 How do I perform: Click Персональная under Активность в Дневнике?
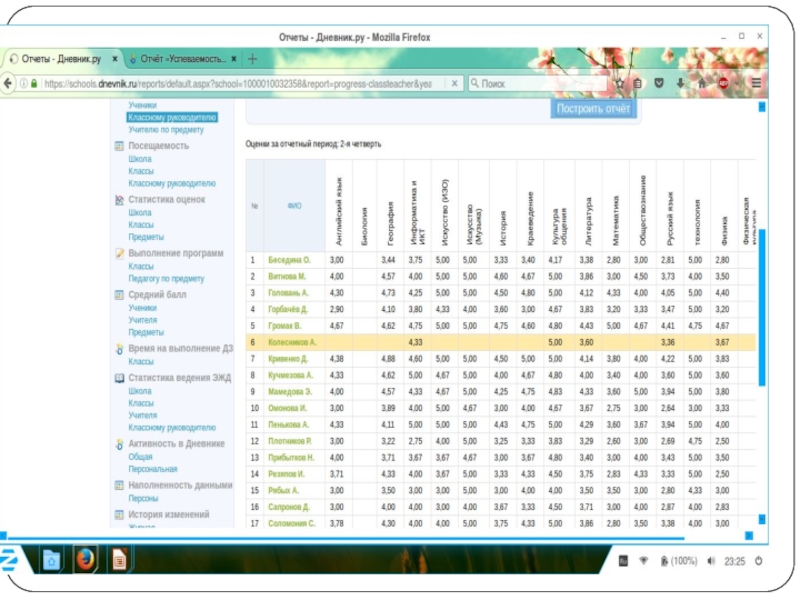[152, 469]
